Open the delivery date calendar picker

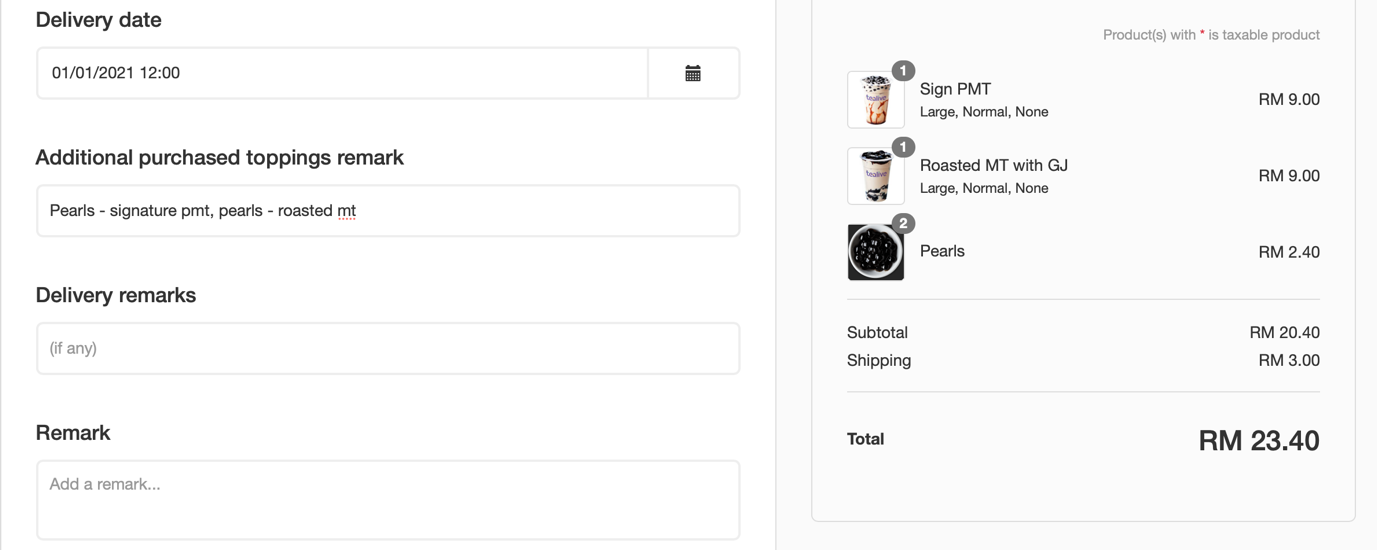click(693, 73)
